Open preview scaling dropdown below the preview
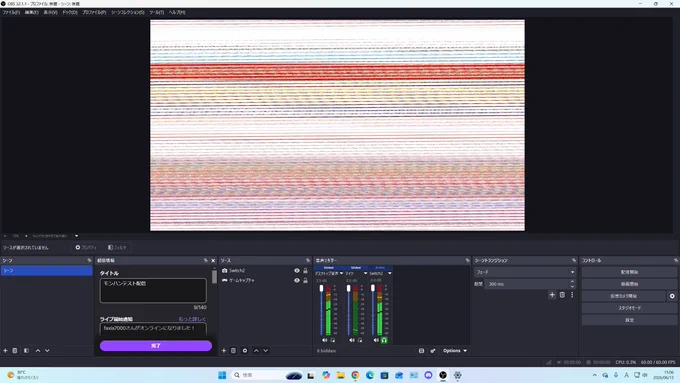 (76, 236)
